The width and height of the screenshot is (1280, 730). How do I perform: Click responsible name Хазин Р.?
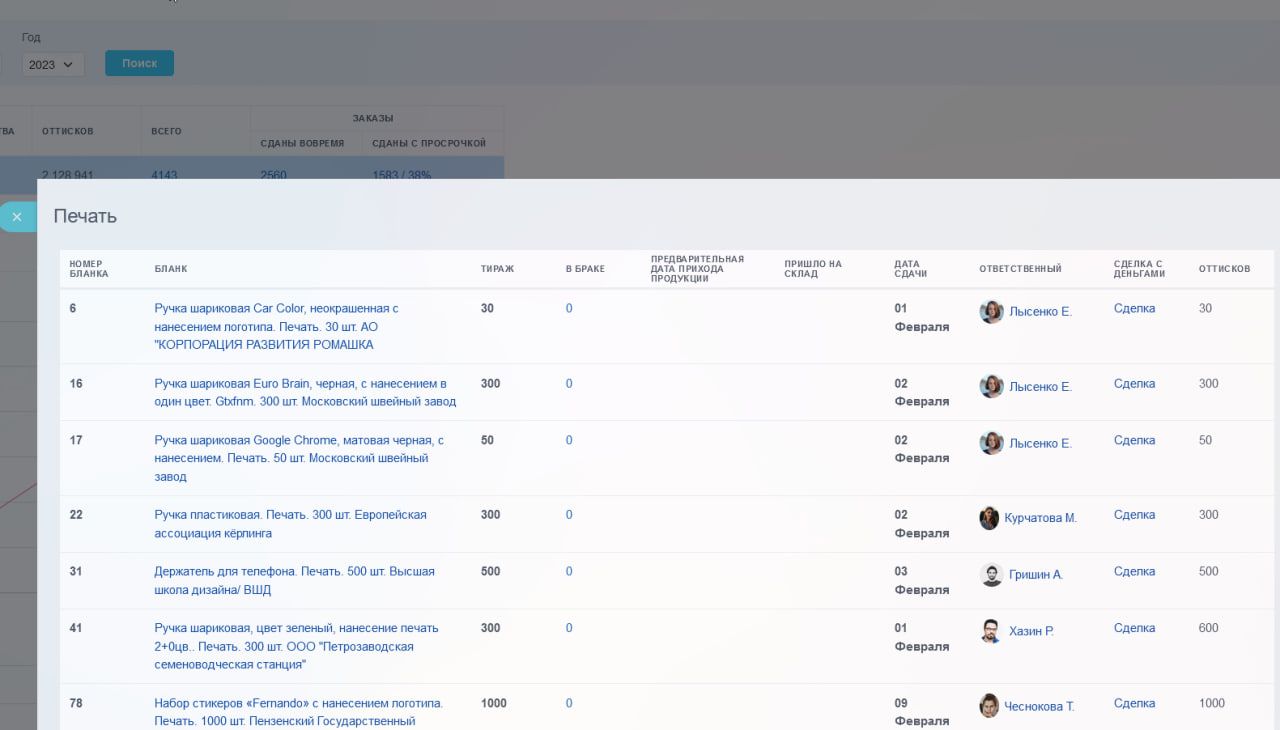coord(1031,632)
